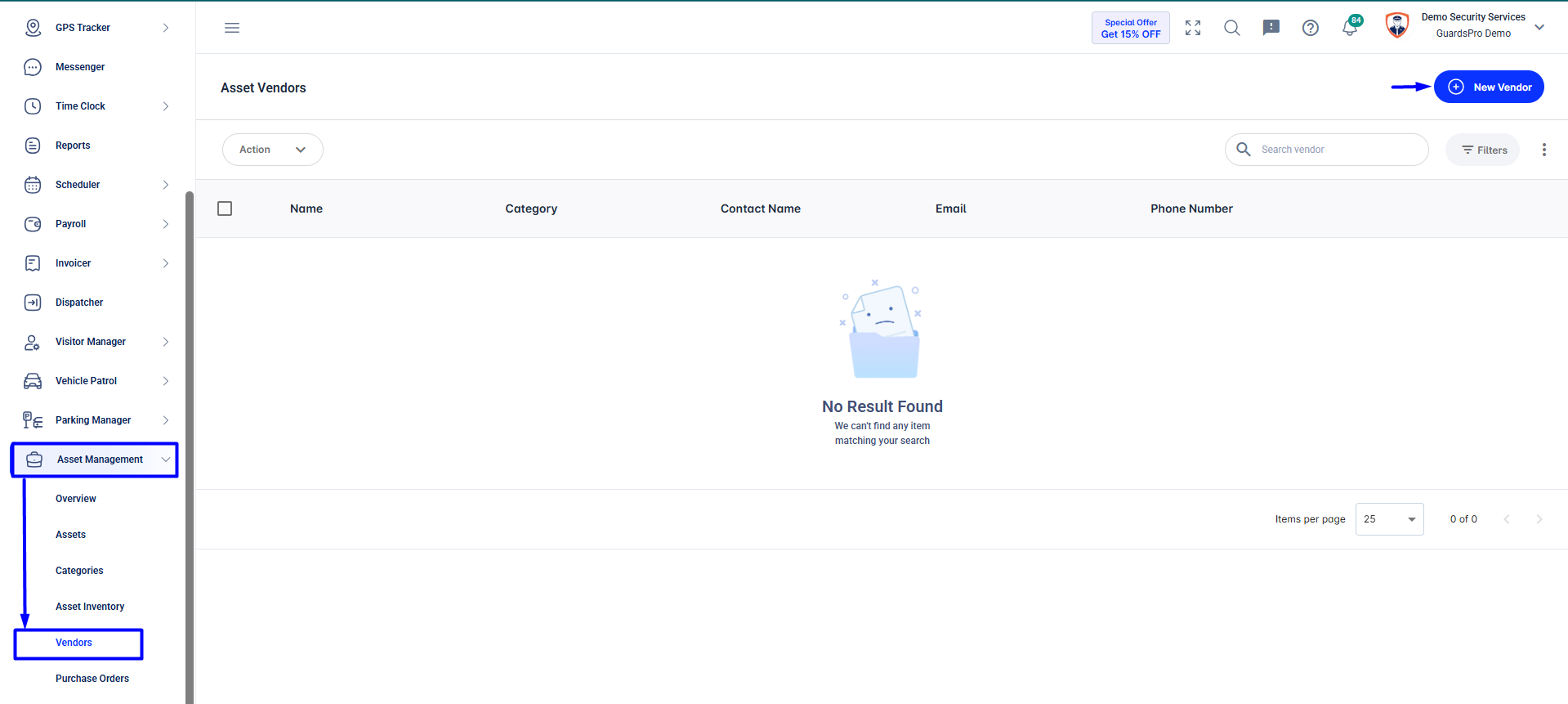Toggle the hamburger sidebar menu icon

click(232, 28)
